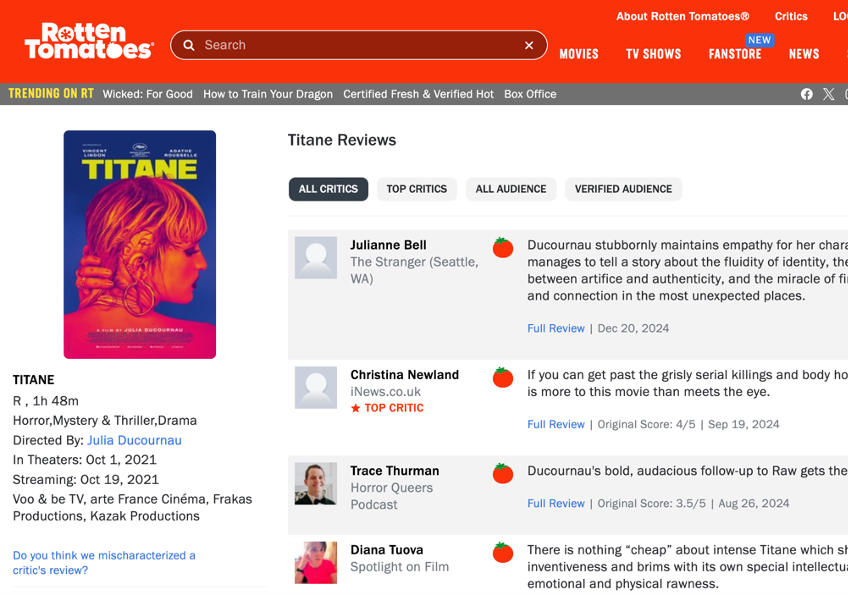This screenshot has height=596, width=848.
Task: Open the FanStore menu item
Action: click(x=735, y=54)
